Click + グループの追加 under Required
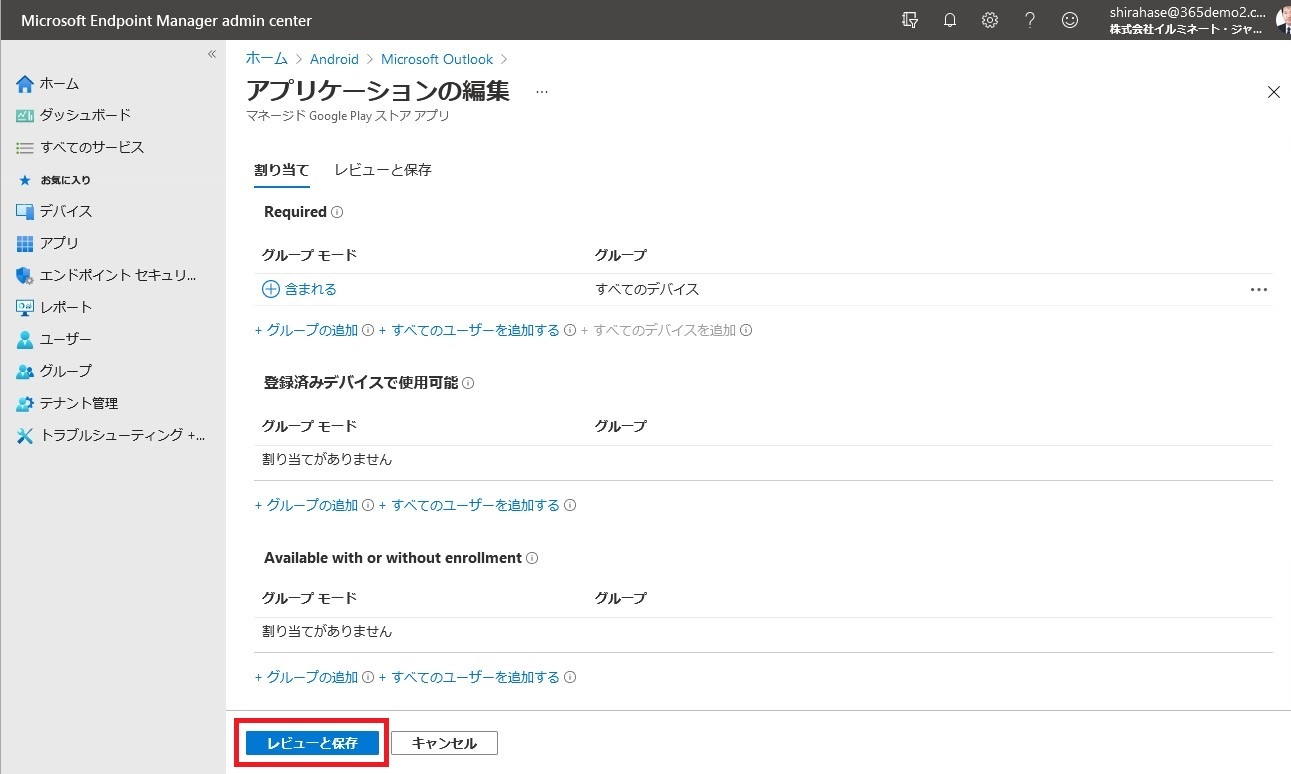This screenshot has height=774, width=1291. [306, 330]
